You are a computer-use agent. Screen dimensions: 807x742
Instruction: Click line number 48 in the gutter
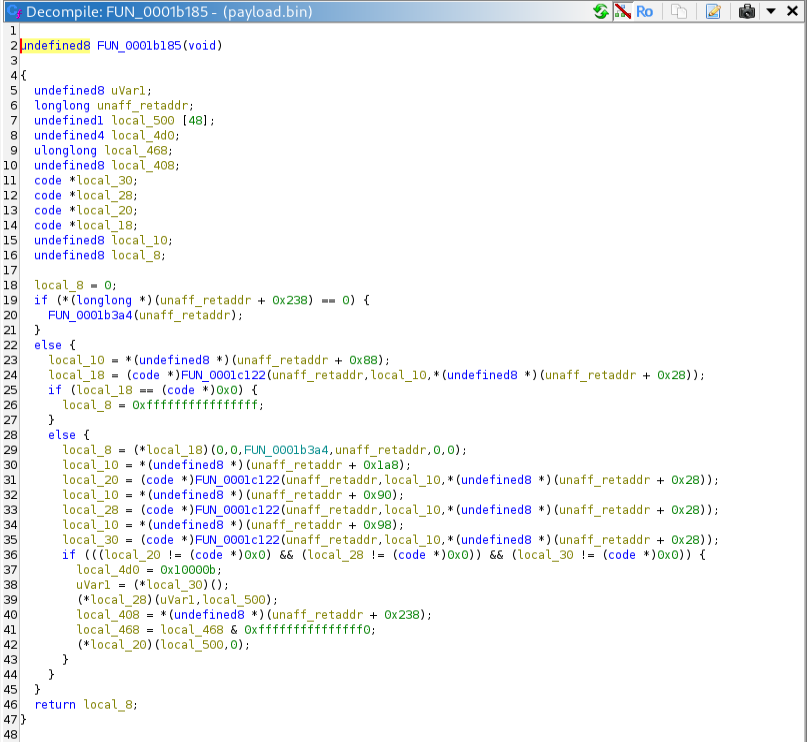10,735
